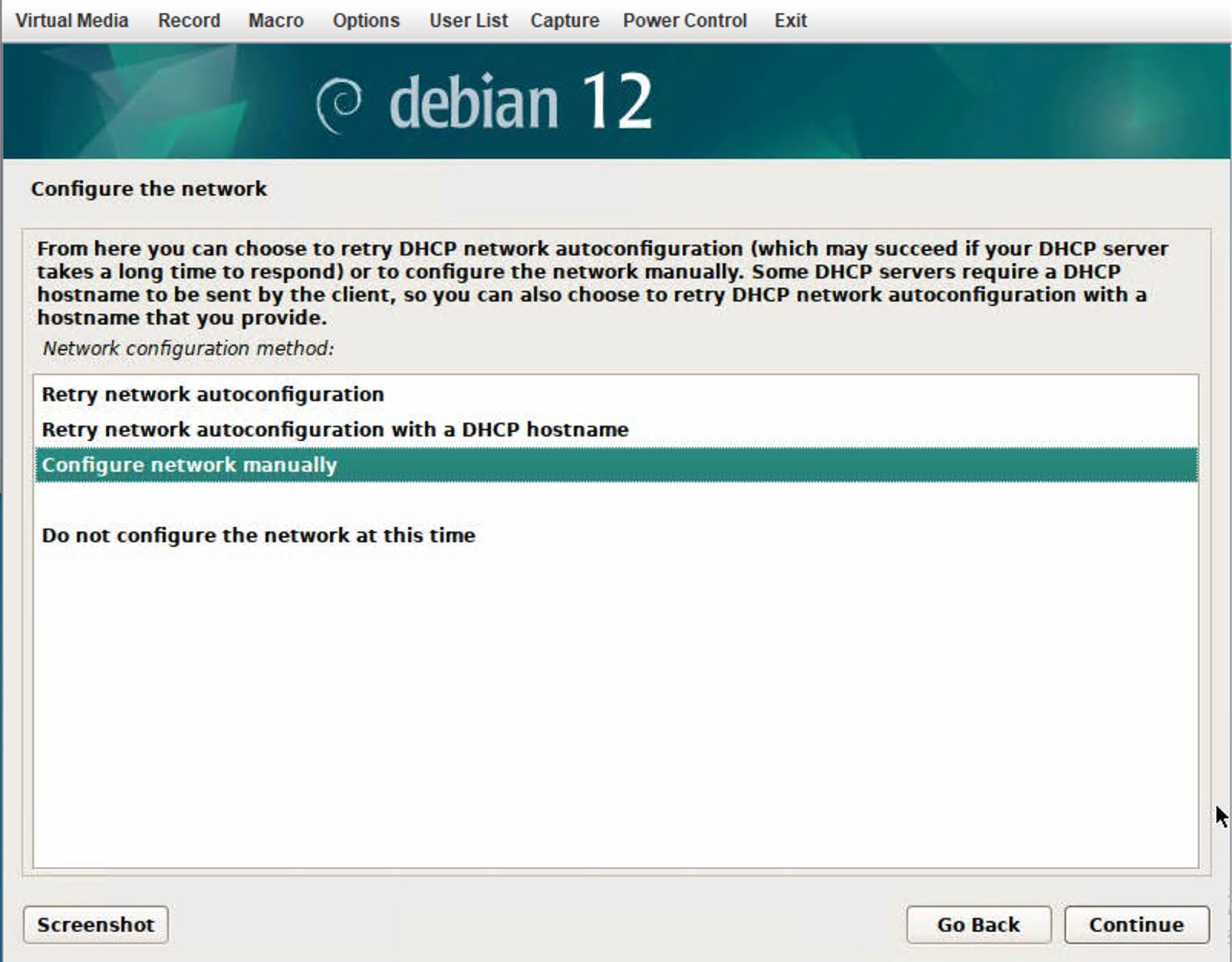
Task: Click the Go Back button
Action: pyautogui.click(x=978, y=924)
